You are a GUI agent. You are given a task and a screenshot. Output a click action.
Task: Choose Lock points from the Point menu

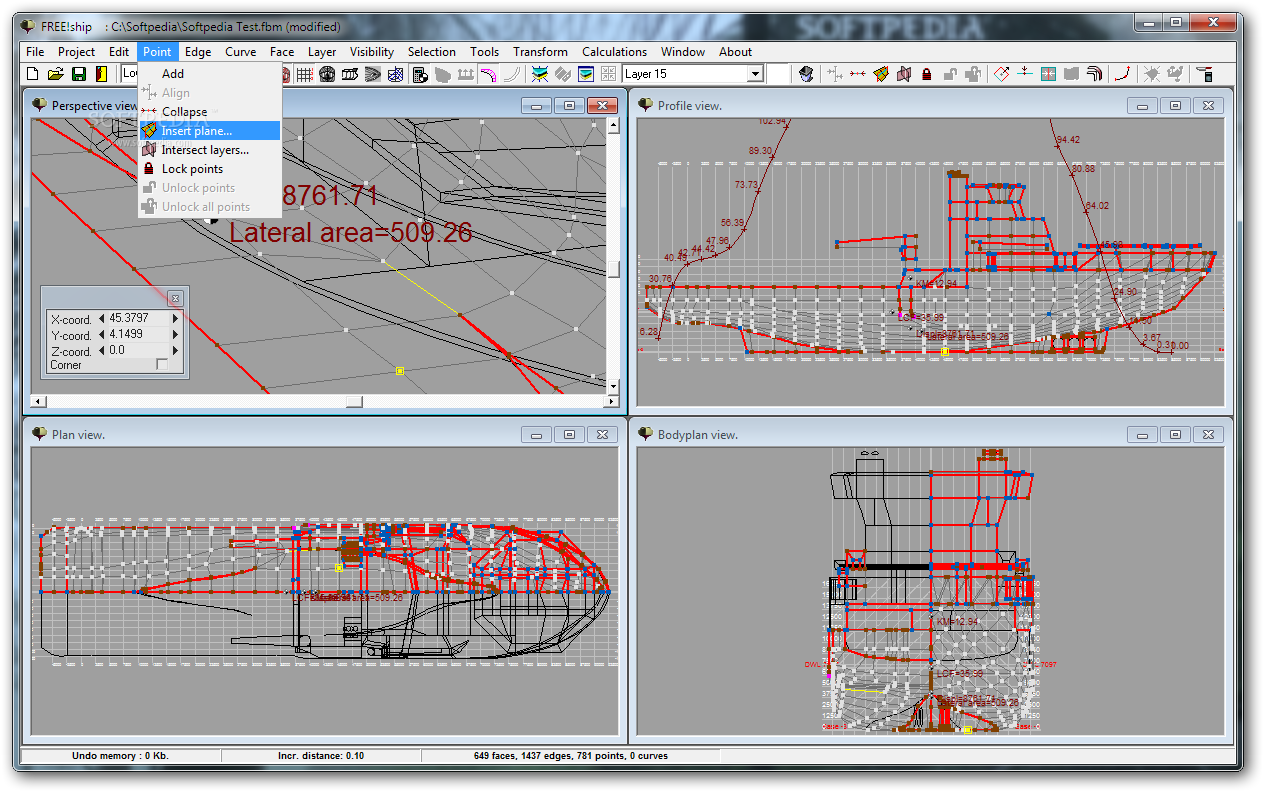pos(210,169)
